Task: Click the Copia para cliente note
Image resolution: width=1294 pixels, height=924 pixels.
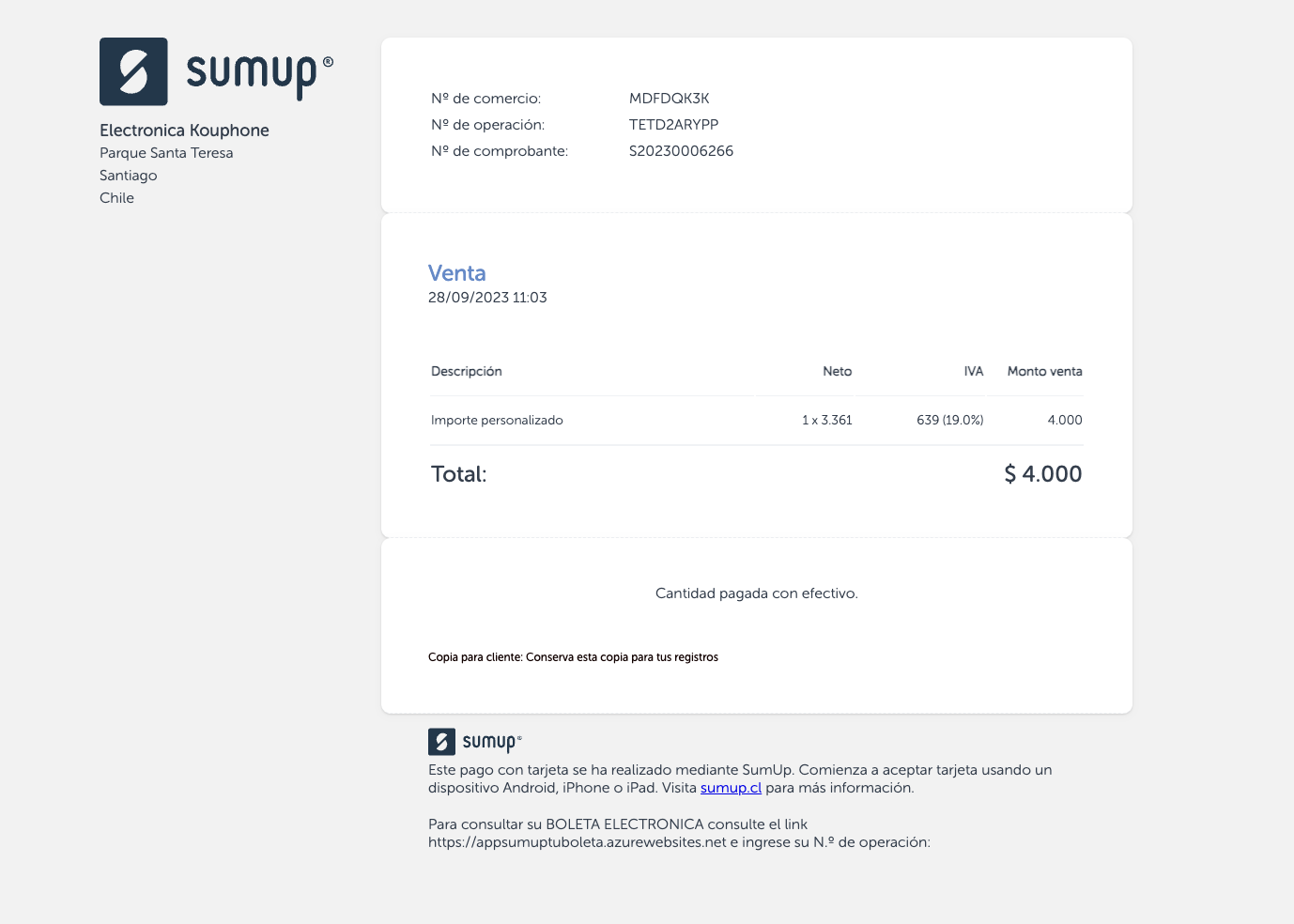Action: tap(573, 657)
